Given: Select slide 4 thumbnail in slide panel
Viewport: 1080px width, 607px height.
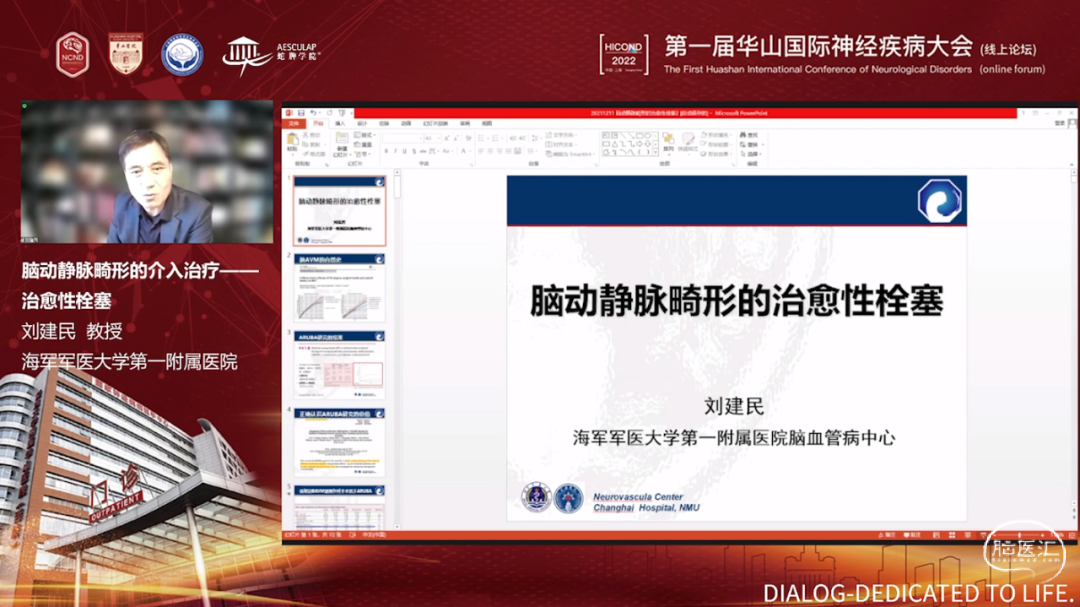Looking at the screenshot, I should [340, 443].
